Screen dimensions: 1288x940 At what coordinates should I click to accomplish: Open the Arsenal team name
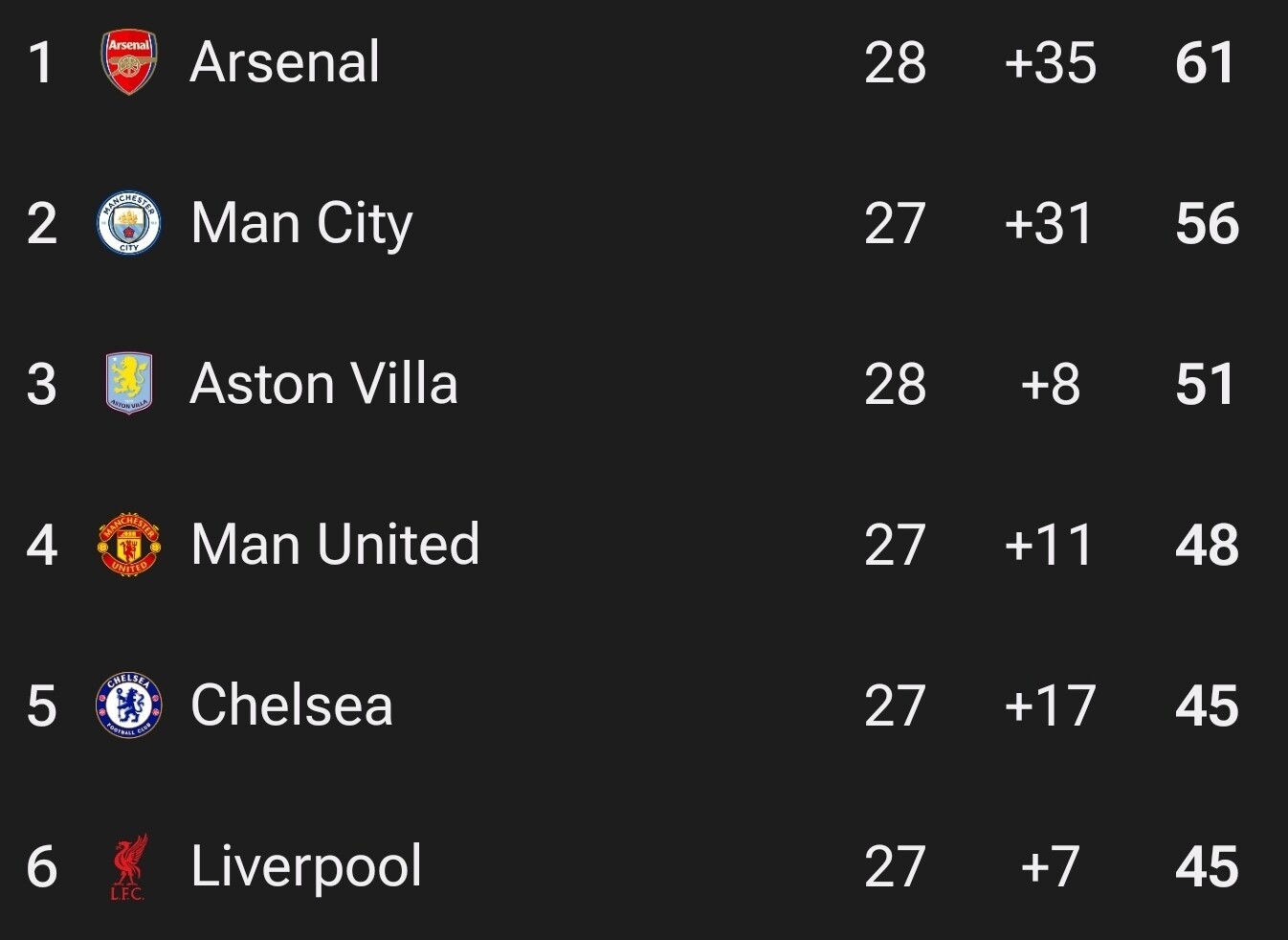click(x=285, y=62)
